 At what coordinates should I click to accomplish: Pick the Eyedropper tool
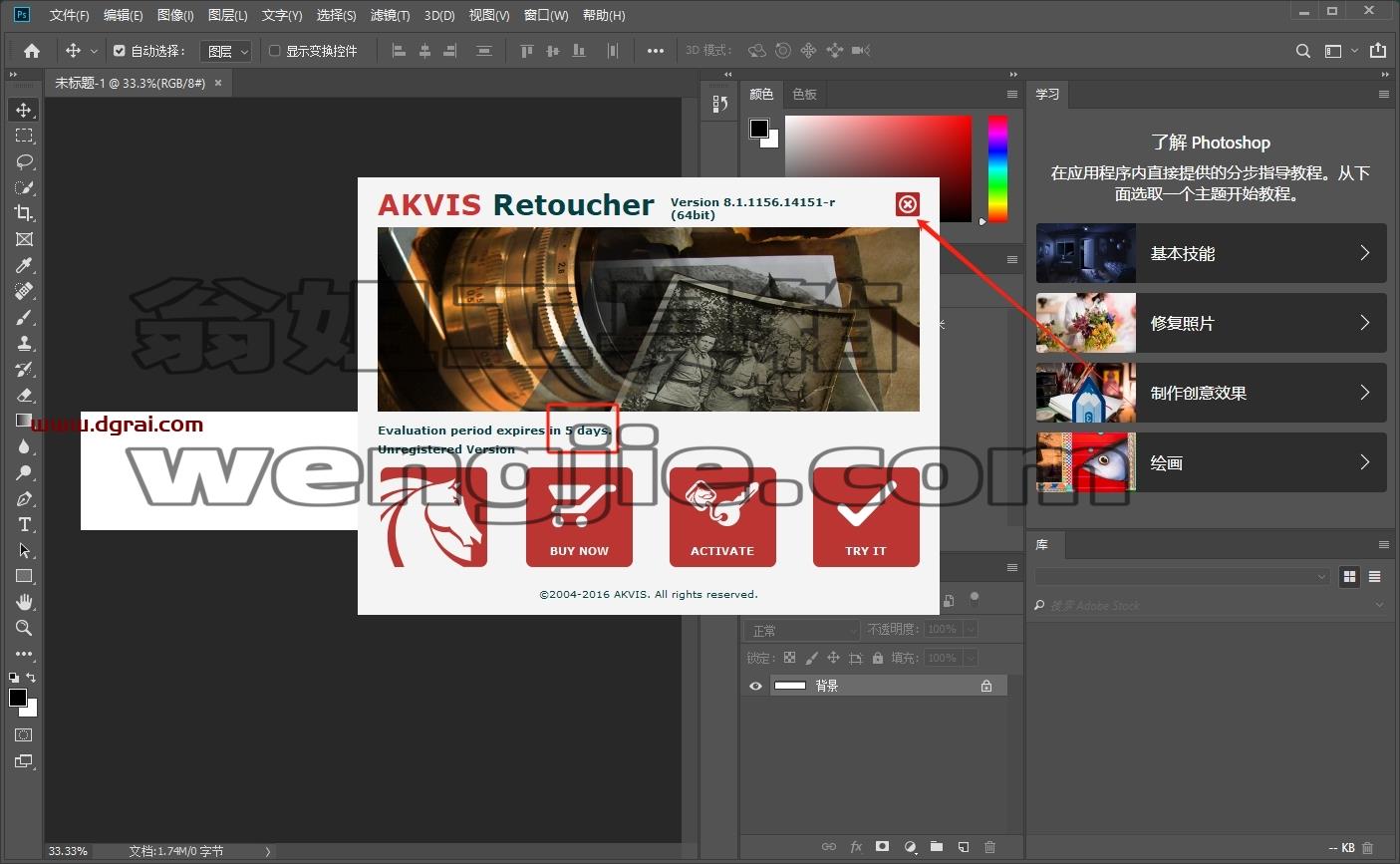[24, 265]
